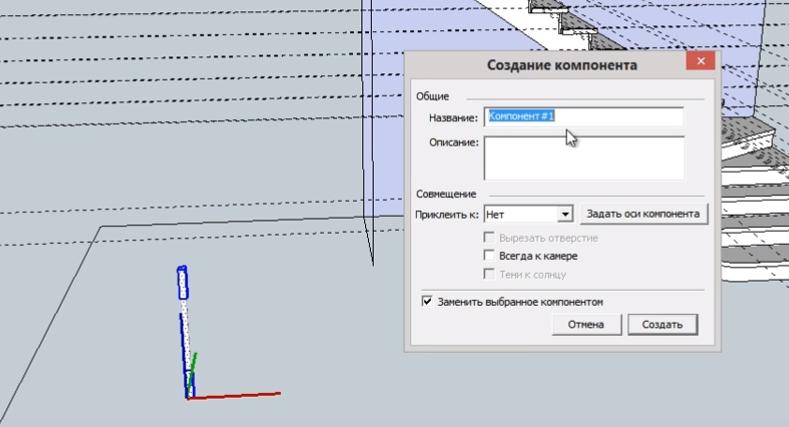Click the Название label text
Screen dimensions: 789x427
click(x=454, y=118)
